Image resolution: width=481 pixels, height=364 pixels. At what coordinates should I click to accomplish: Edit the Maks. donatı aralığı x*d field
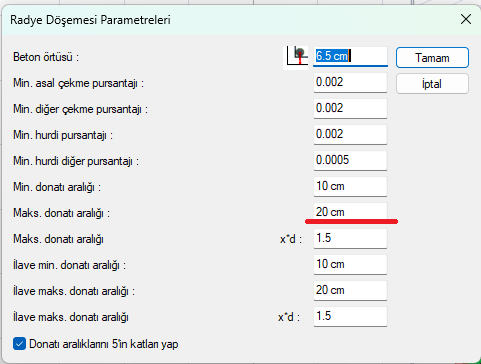pyautogui.click(x=350, y=238)
